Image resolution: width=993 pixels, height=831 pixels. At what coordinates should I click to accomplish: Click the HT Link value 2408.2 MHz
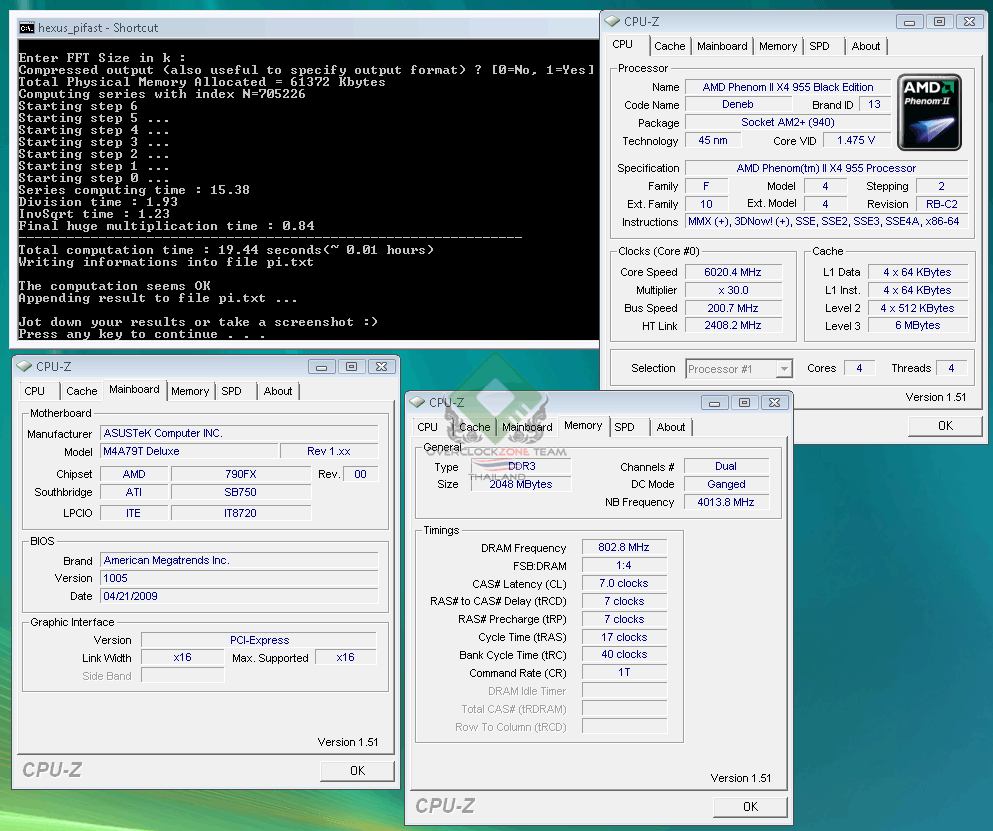(733, 326)
